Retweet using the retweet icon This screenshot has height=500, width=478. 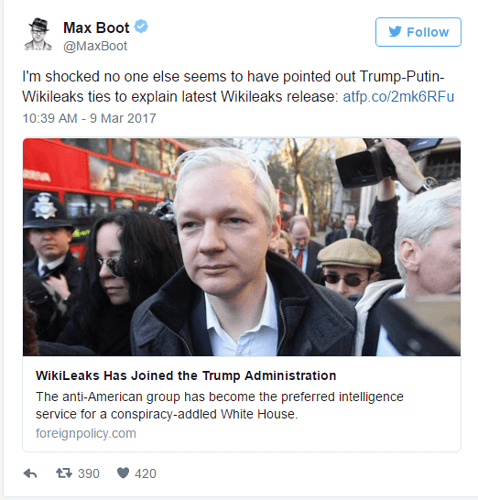[x=64, y=473]
